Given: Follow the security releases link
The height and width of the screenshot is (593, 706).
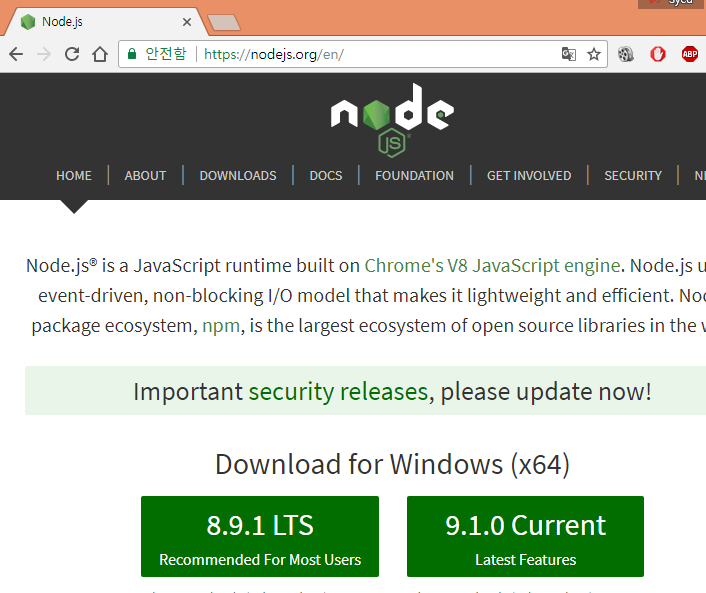Looking at the screenshot, I should pyautogui.click(x=338, y=391).
